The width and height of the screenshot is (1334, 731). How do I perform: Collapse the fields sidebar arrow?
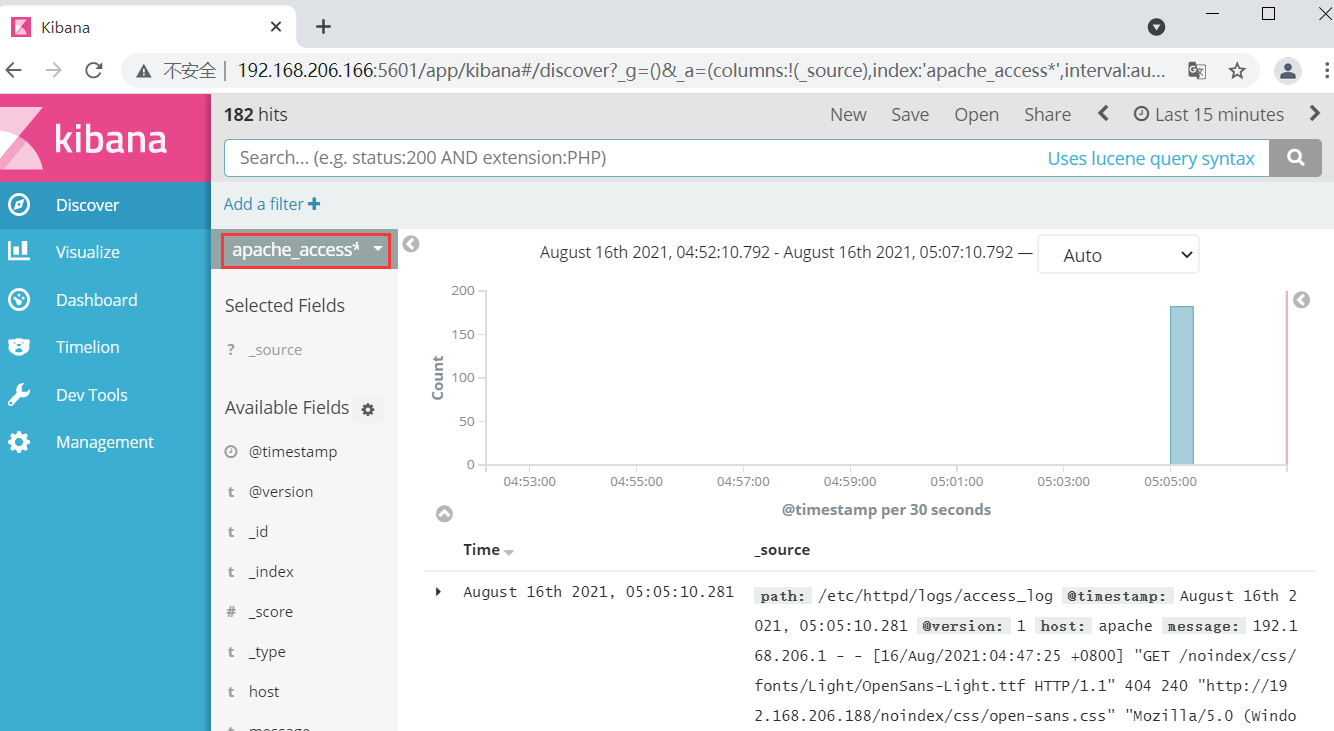click(x=411, y=244)
